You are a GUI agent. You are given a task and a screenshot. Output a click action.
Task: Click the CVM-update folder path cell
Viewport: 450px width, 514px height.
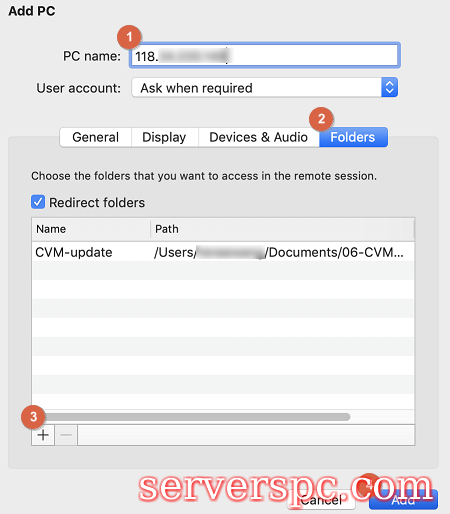(x=279, y=252)
